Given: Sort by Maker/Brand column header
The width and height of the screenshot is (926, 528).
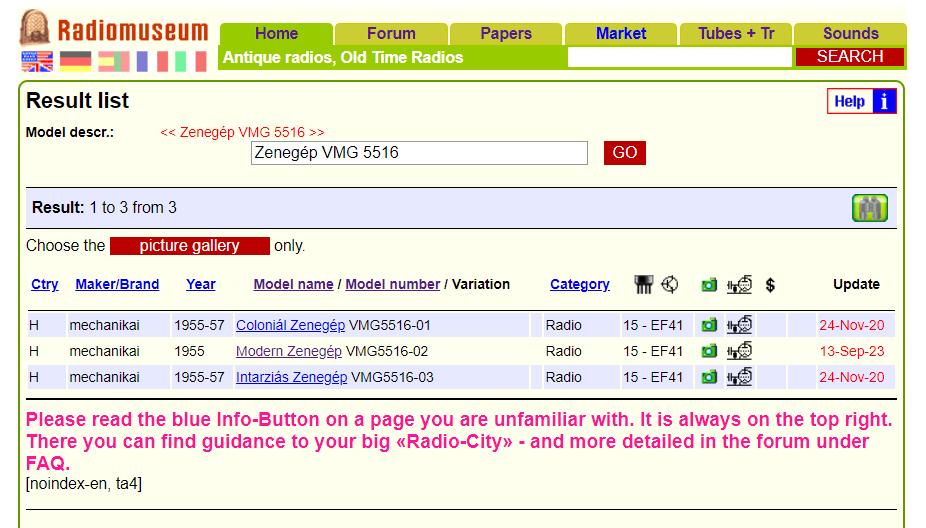Looking at the screenshot, I should (x=117, y=284).
